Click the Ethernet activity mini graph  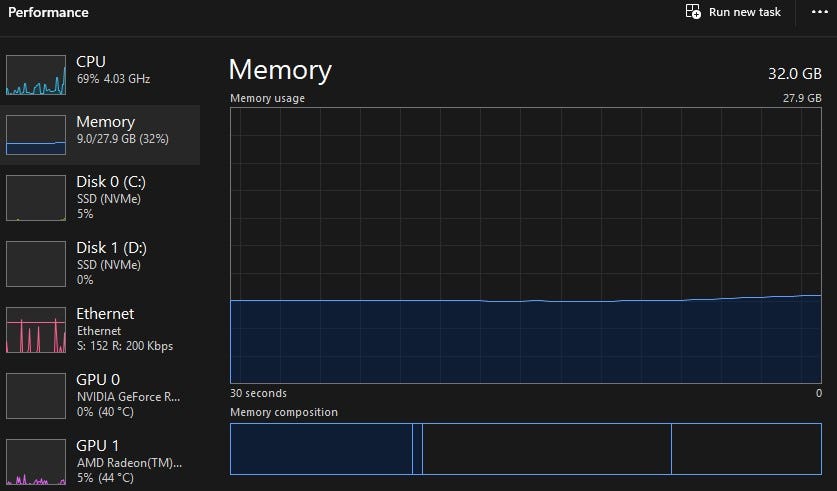tap(37, 330)
